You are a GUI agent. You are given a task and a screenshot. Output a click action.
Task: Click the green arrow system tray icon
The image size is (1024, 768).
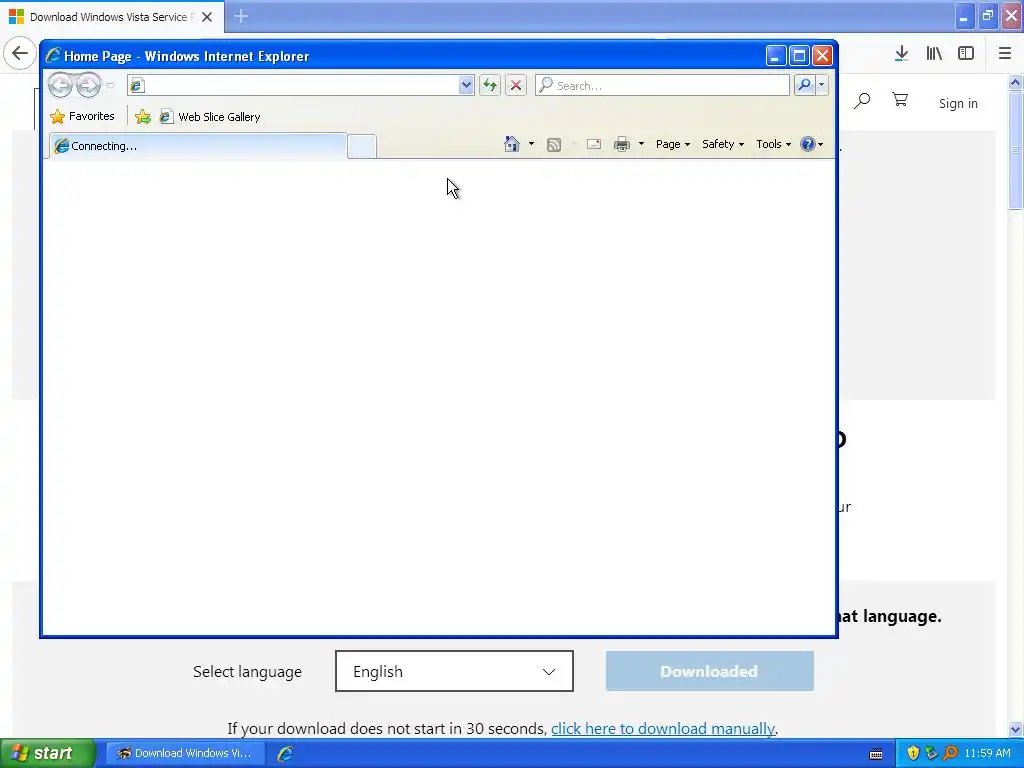pyautogui.click(x=931, y=753)
